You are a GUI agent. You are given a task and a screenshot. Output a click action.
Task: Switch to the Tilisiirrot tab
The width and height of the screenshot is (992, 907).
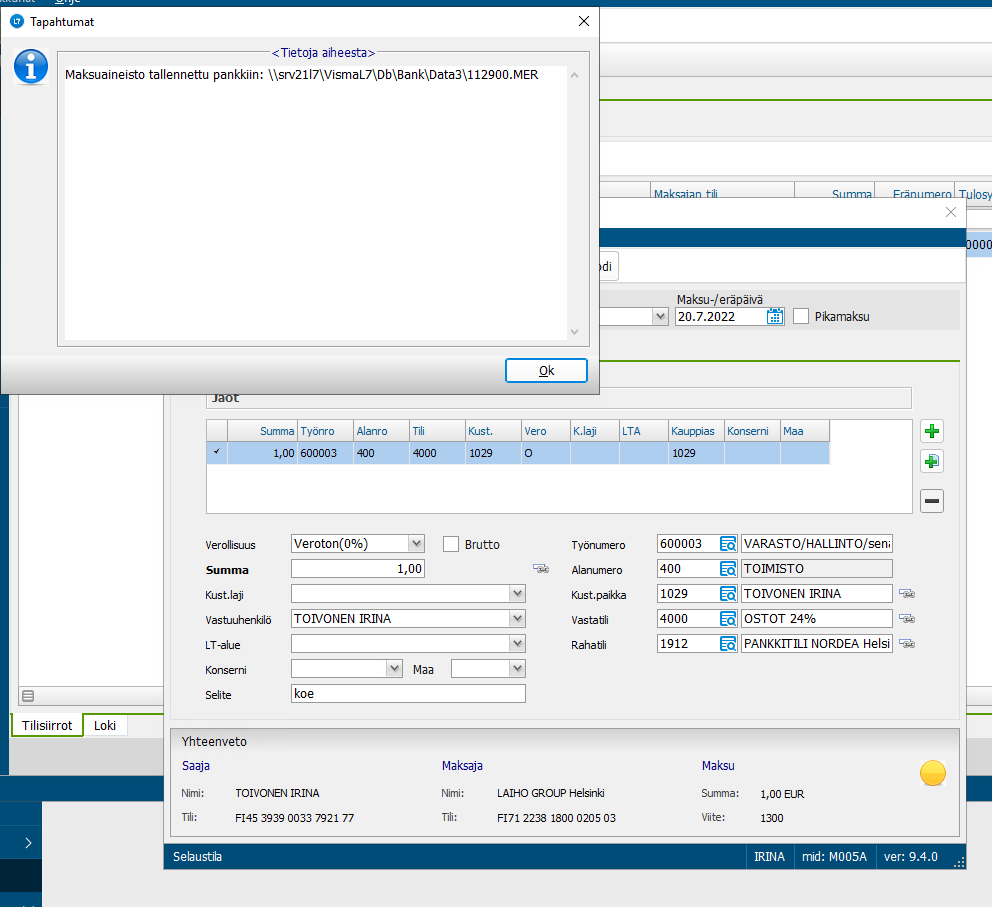[x=47, y=725]
